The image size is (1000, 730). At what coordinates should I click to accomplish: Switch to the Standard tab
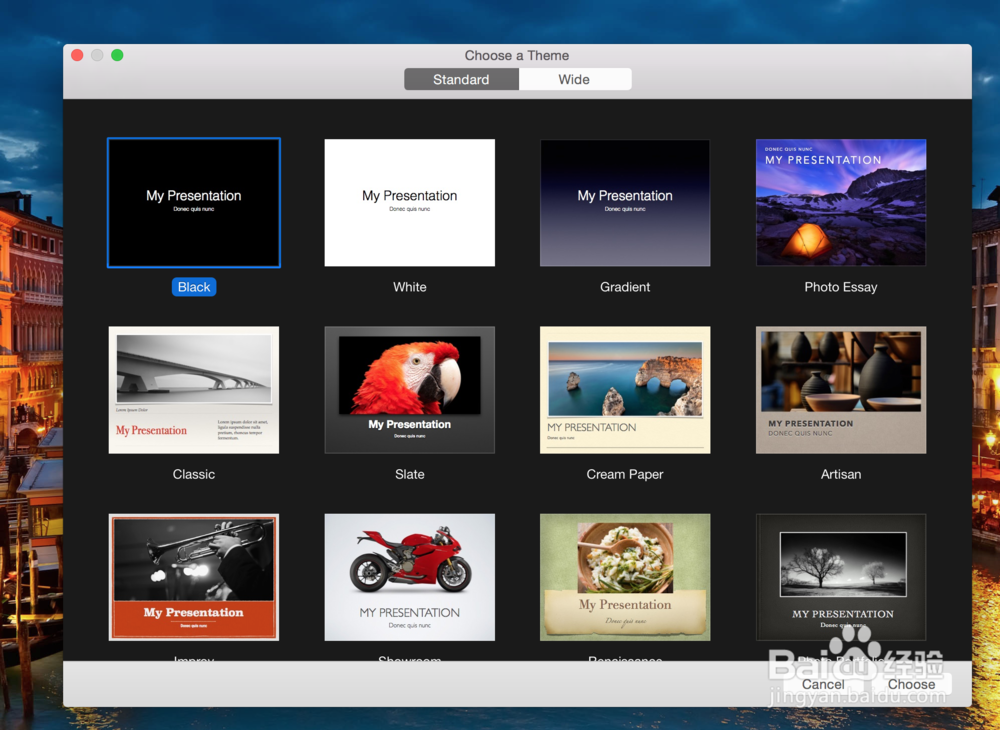pos(461,79)
